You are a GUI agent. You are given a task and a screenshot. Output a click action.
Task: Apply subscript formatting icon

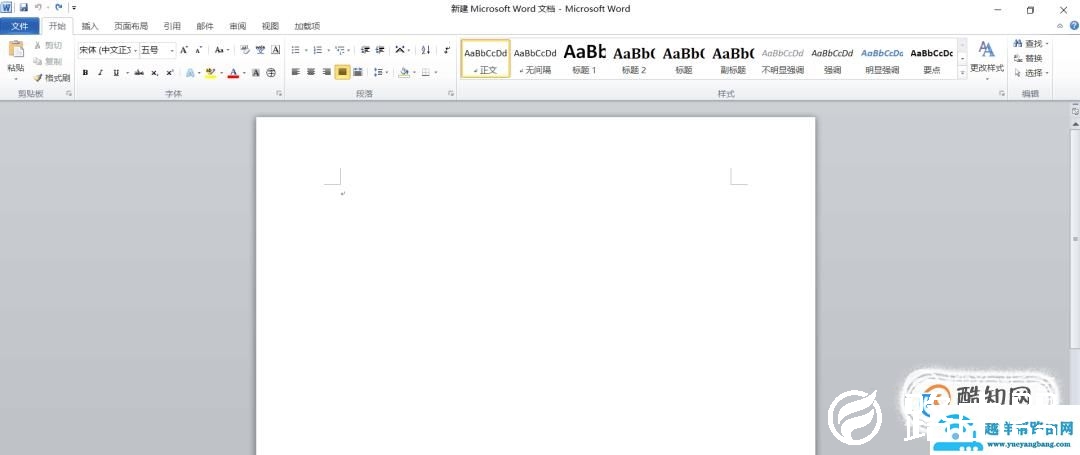154,73
